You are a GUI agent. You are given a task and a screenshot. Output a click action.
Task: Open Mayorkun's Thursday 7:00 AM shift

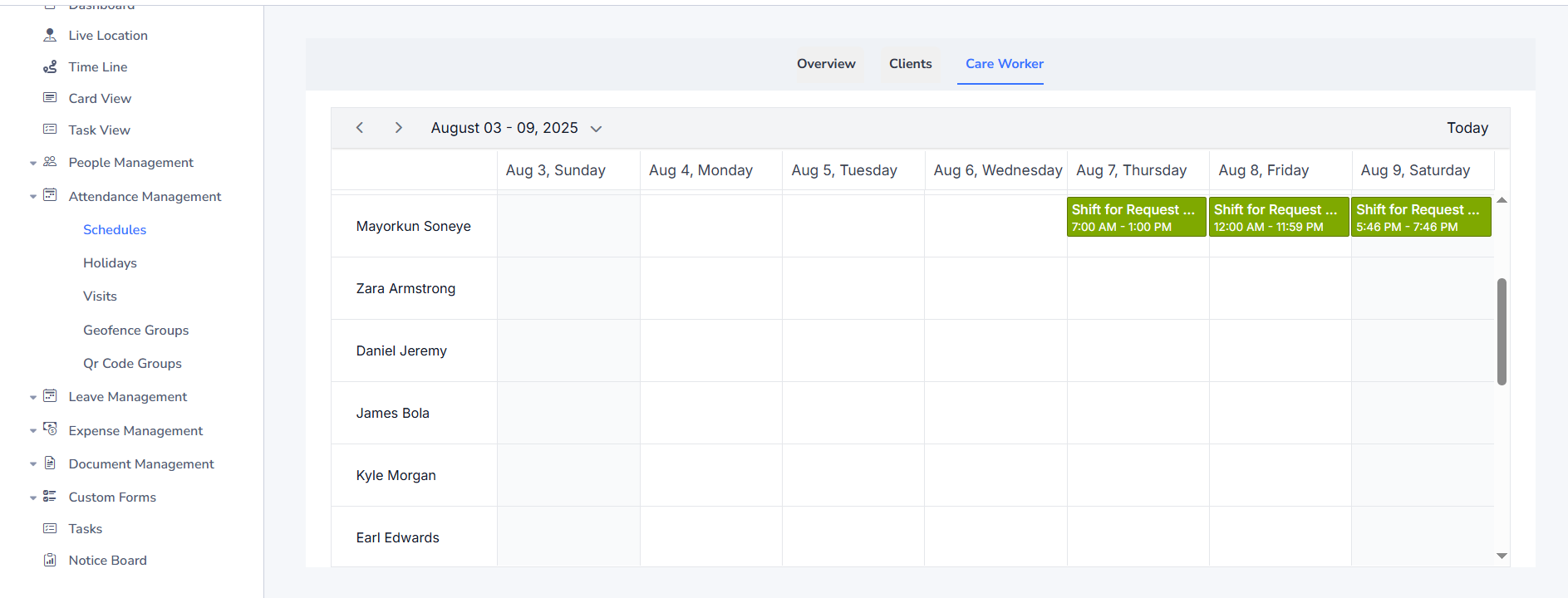click(1135, 218)
